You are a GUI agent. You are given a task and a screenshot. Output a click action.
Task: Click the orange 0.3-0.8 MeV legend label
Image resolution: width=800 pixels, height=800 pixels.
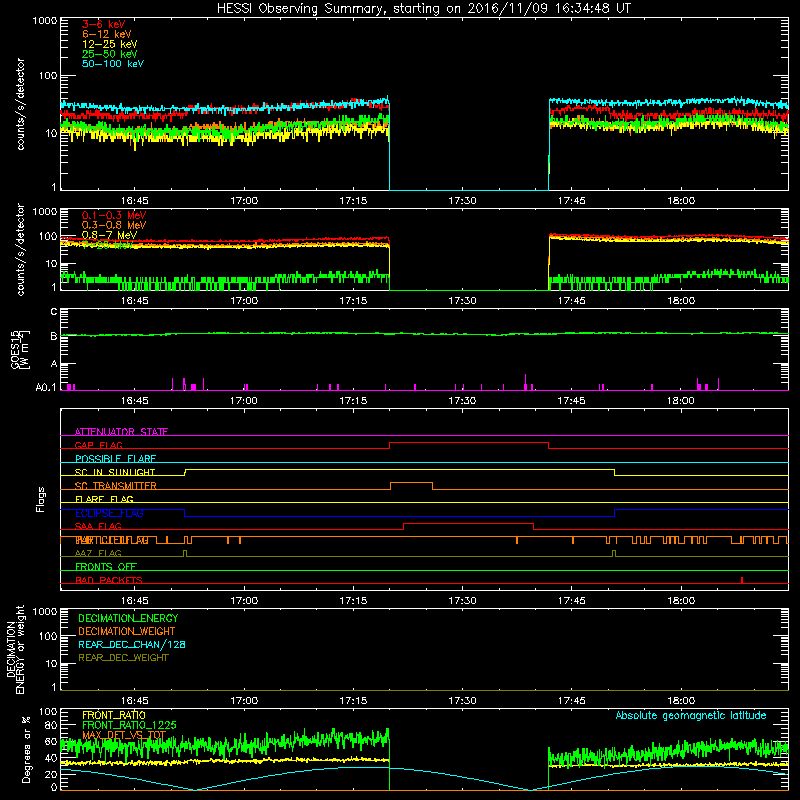(114, 225)
